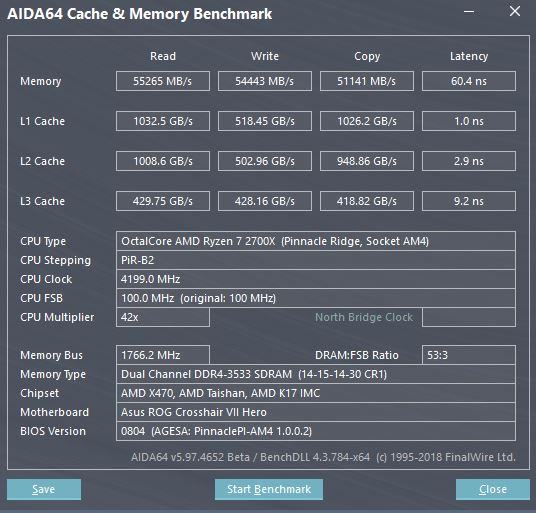Click the Read column header
The height and width of the screenshot is (513, 536).
163,56
